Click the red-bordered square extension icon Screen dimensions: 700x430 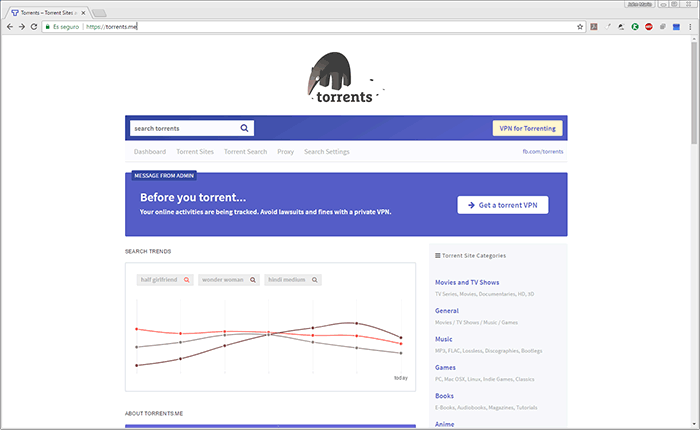coord(594,27)
